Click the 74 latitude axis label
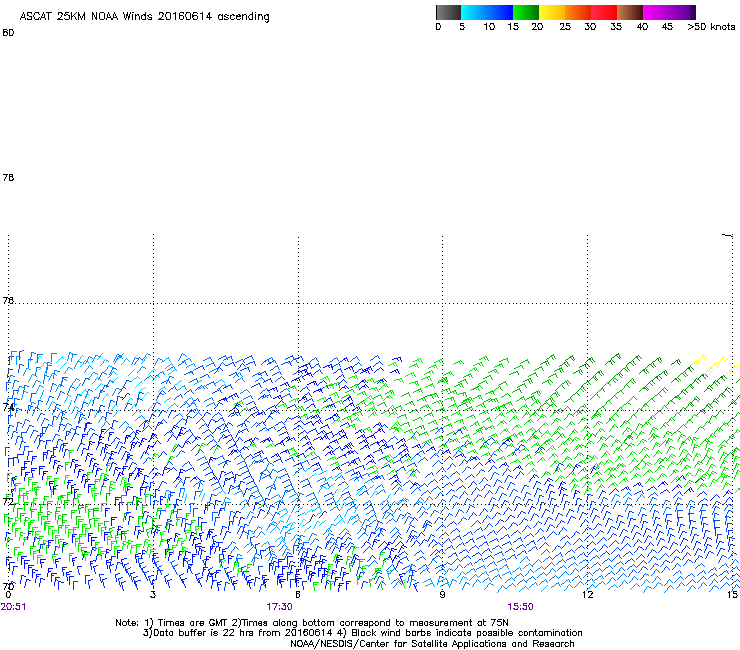740x650 pixels. 8,406
